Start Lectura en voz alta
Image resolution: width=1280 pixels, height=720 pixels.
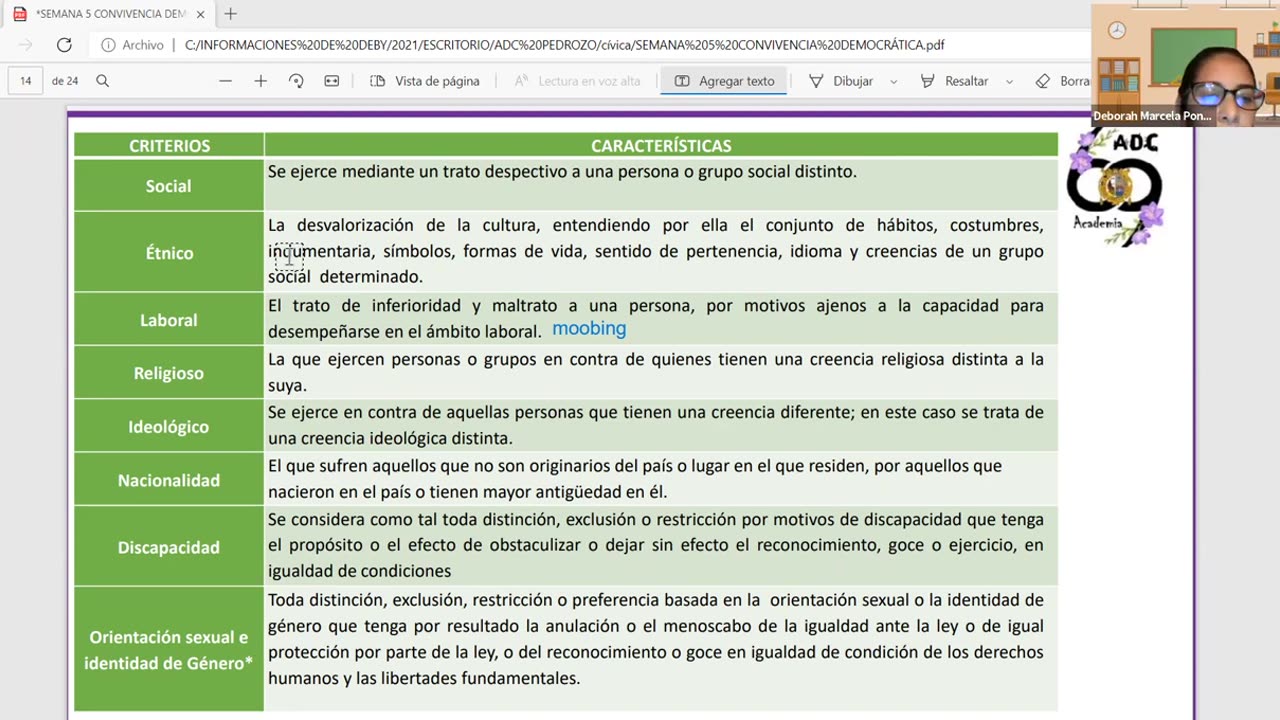pyautogui.click(x=577, y=81)
